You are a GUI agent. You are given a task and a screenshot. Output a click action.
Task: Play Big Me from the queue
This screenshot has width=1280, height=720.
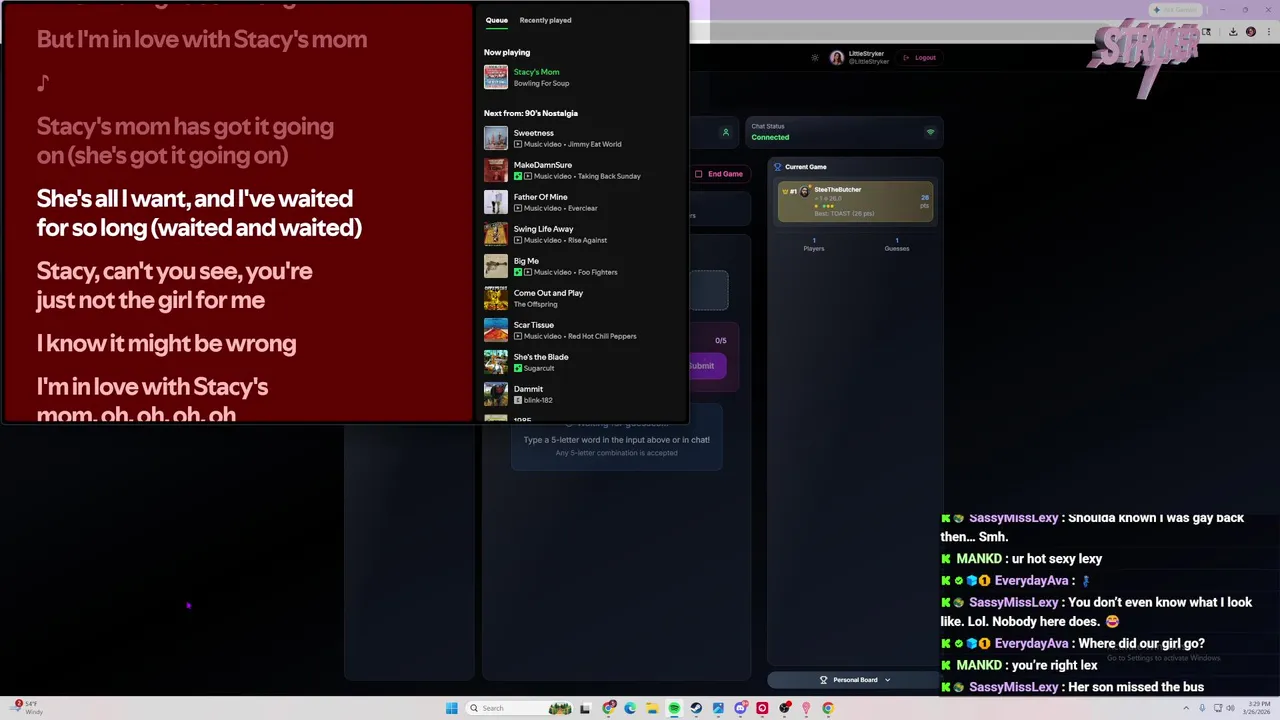tap(526, 261)
